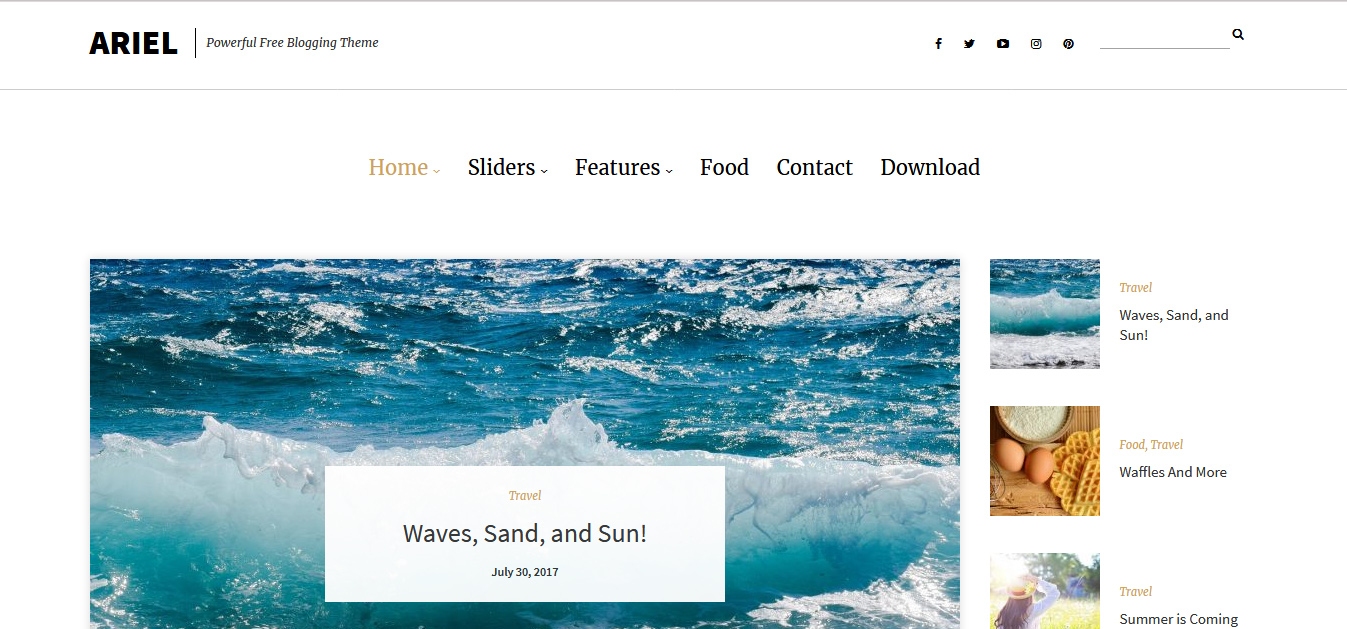Click the Powerful Free Blogging Theme tagline

[292, 43]
